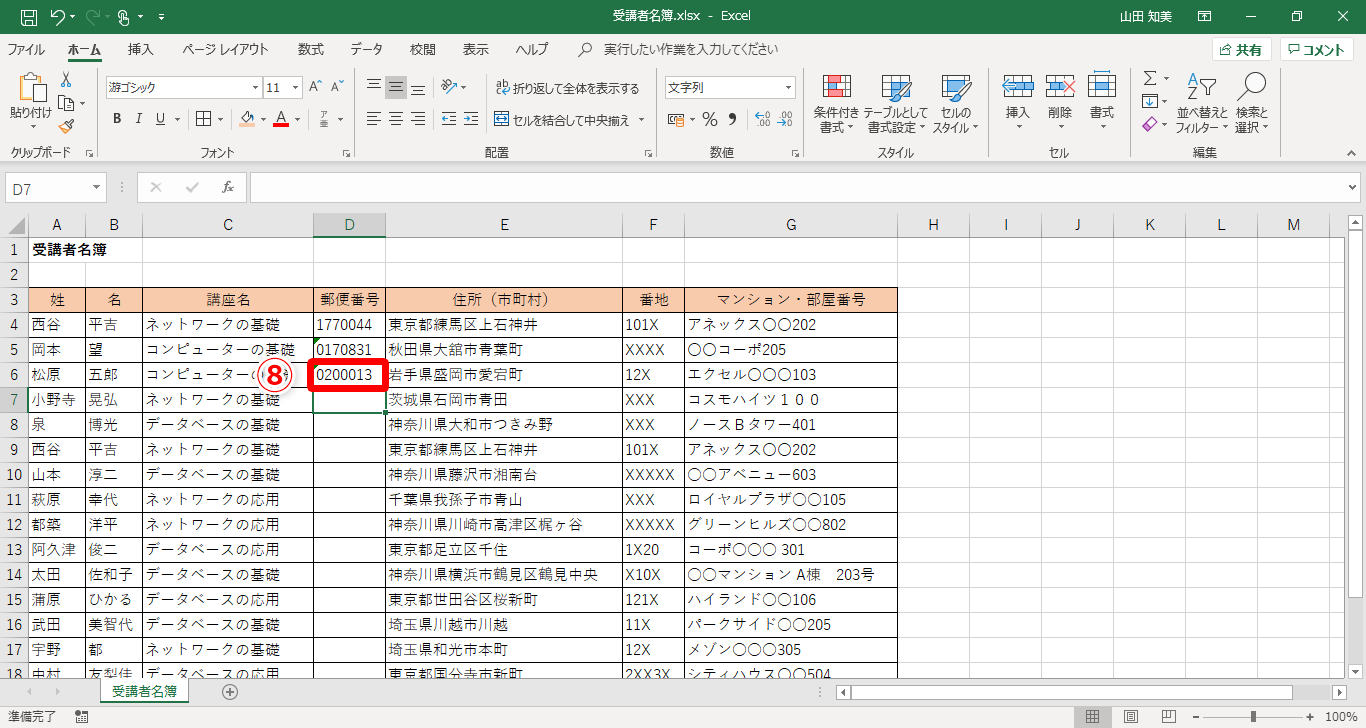The height and width of the screenshot is (728, 1366).
Task: Click the new sheet plus icon
Action: (x=230, y=691)
